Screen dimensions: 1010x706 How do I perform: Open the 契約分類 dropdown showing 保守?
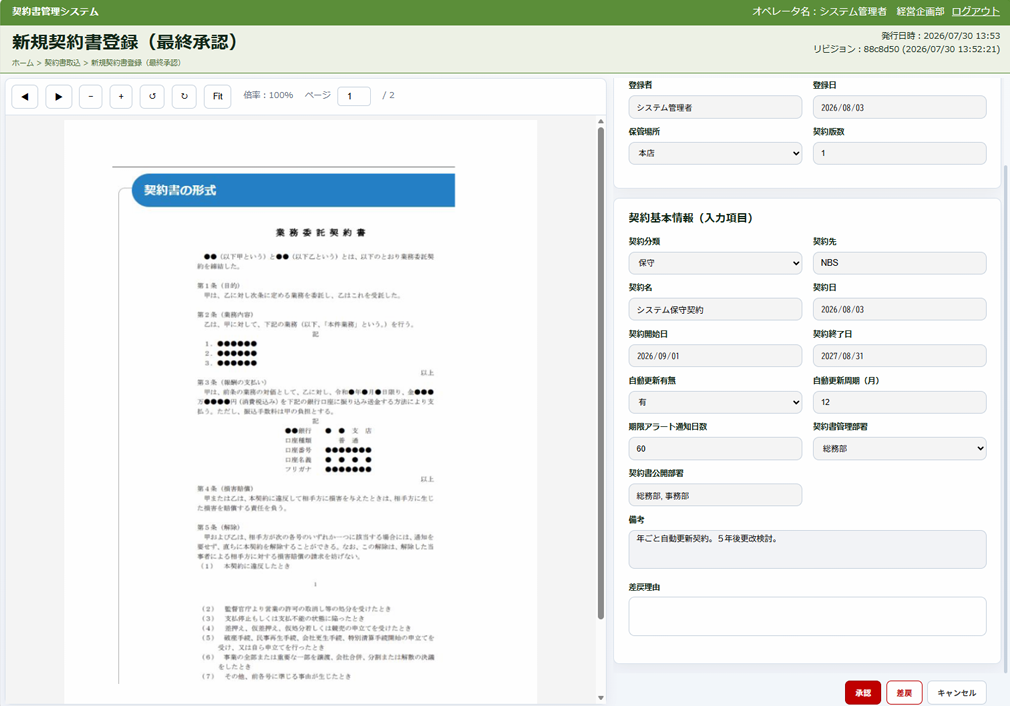[x=715, y=263]
